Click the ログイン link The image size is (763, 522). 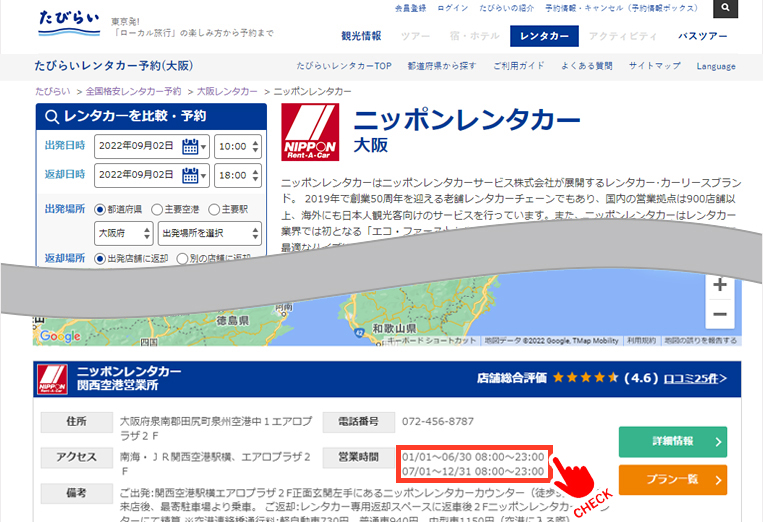453,8
